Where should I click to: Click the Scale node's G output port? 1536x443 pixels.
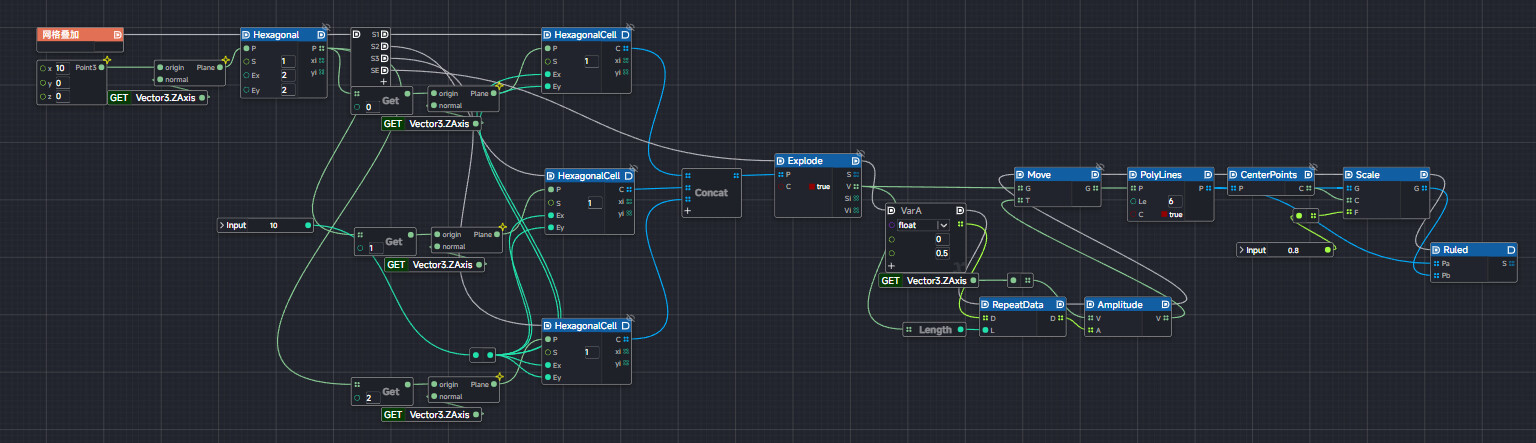click(1422, 188)
